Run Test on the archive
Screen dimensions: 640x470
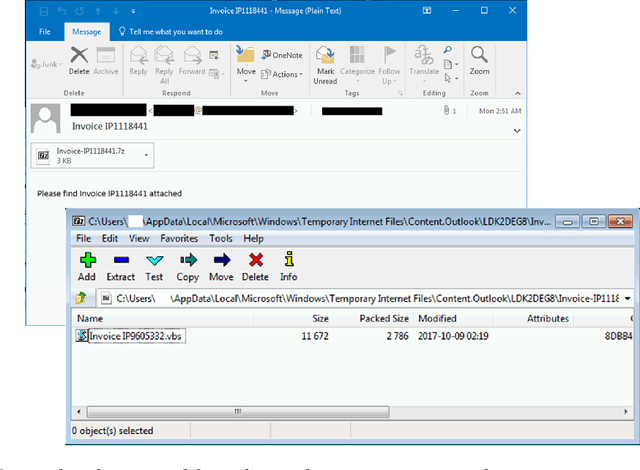coord(154,265)
